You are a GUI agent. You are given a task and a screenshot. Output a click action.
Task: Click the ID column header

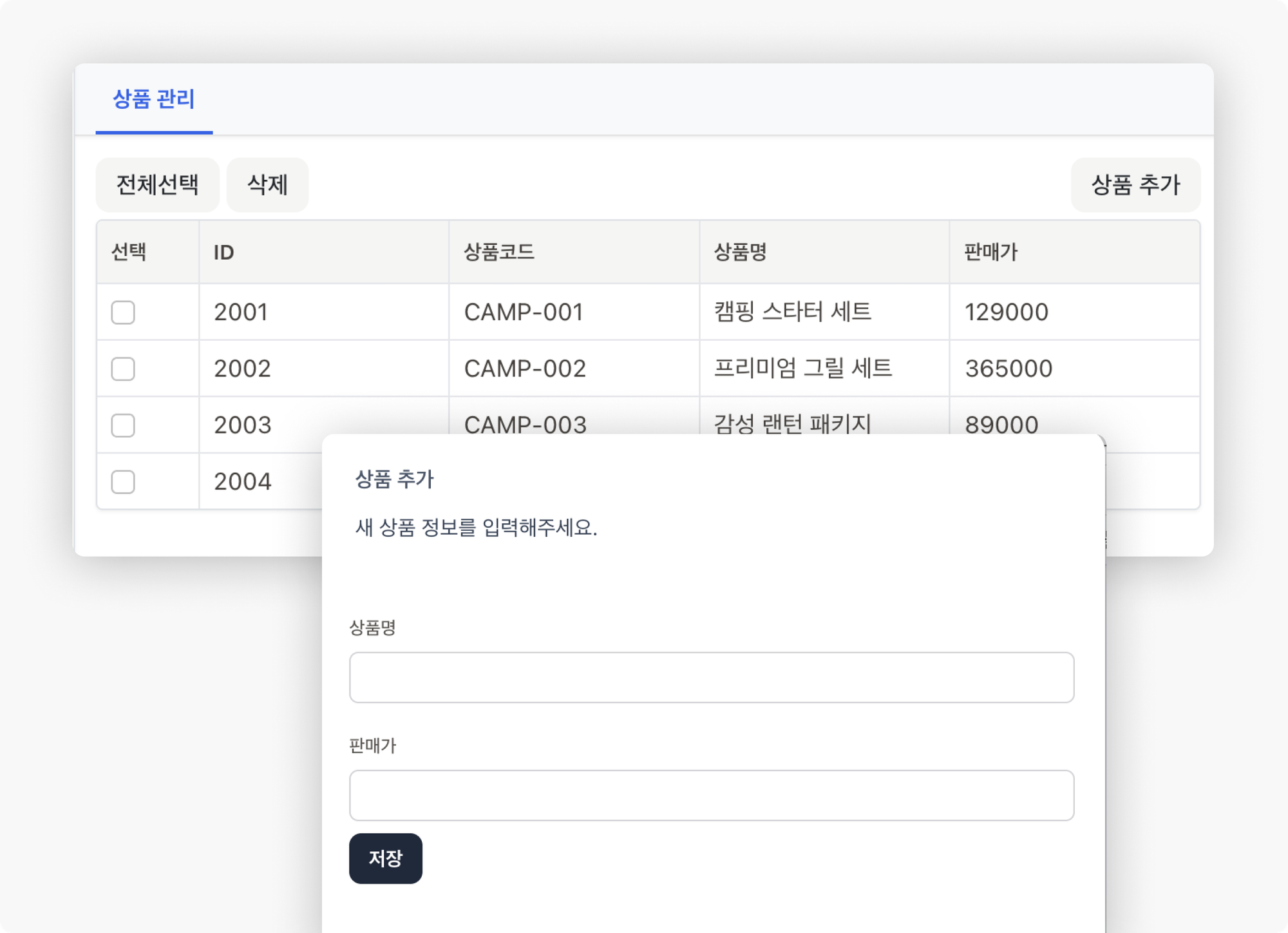224,253
